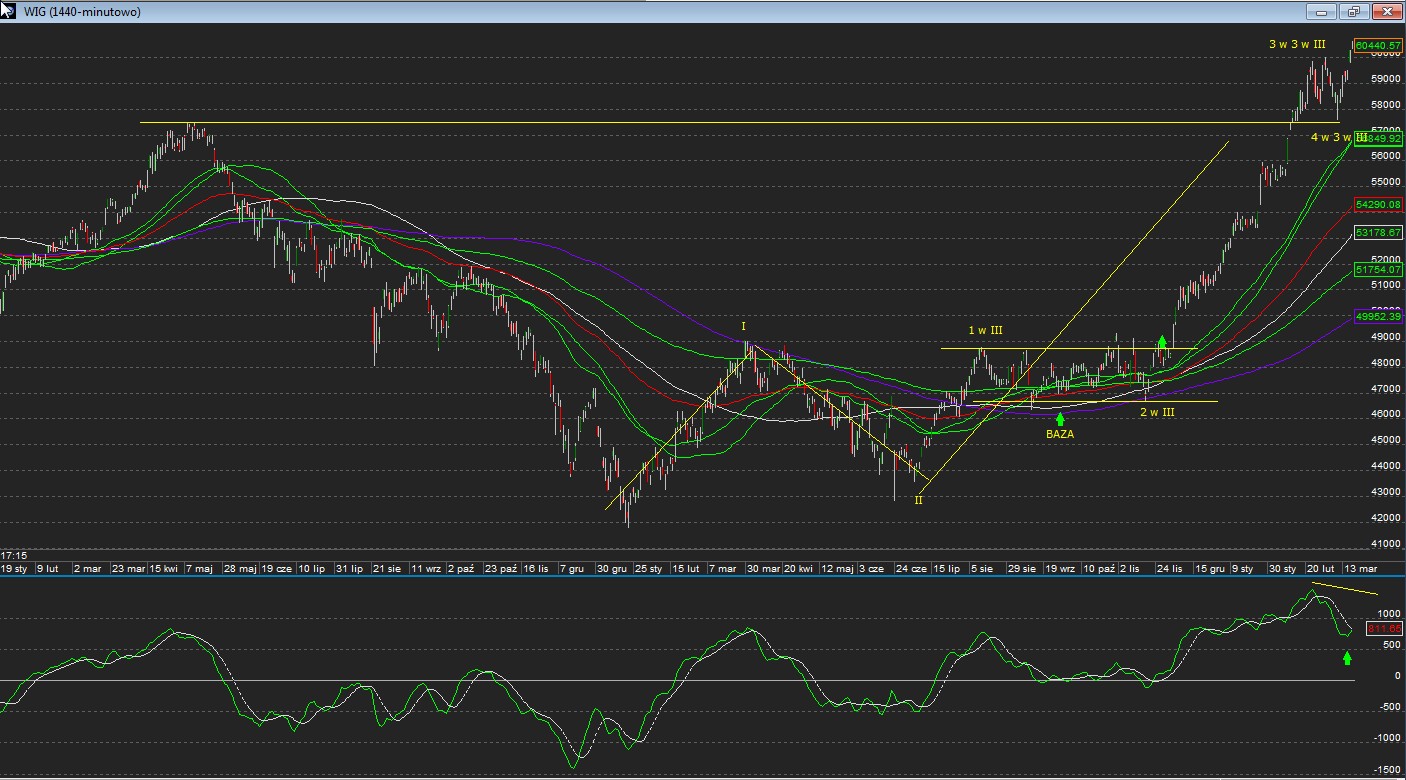
Task: Select the '1 w III' wave annotation
Action: (x=985, y=331)
